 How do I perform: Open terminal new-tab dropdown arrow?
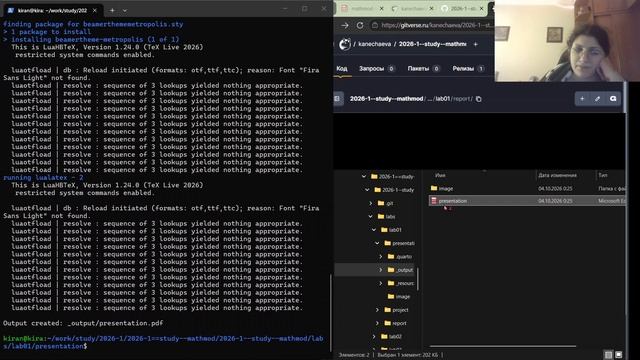click(124, 11)
